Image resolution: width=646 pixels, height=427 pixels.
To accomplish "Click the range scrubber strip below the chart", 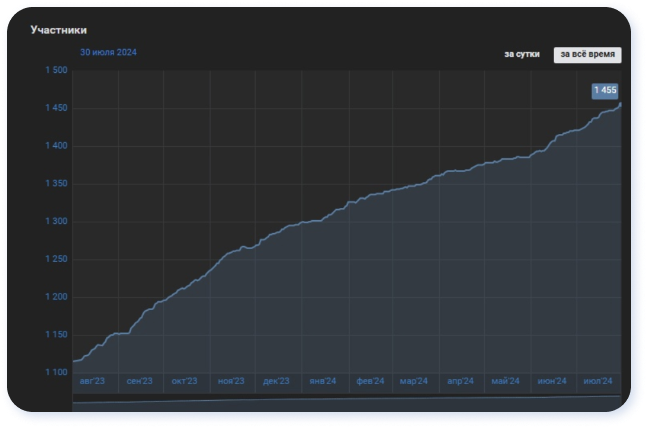I will point(346,401).
